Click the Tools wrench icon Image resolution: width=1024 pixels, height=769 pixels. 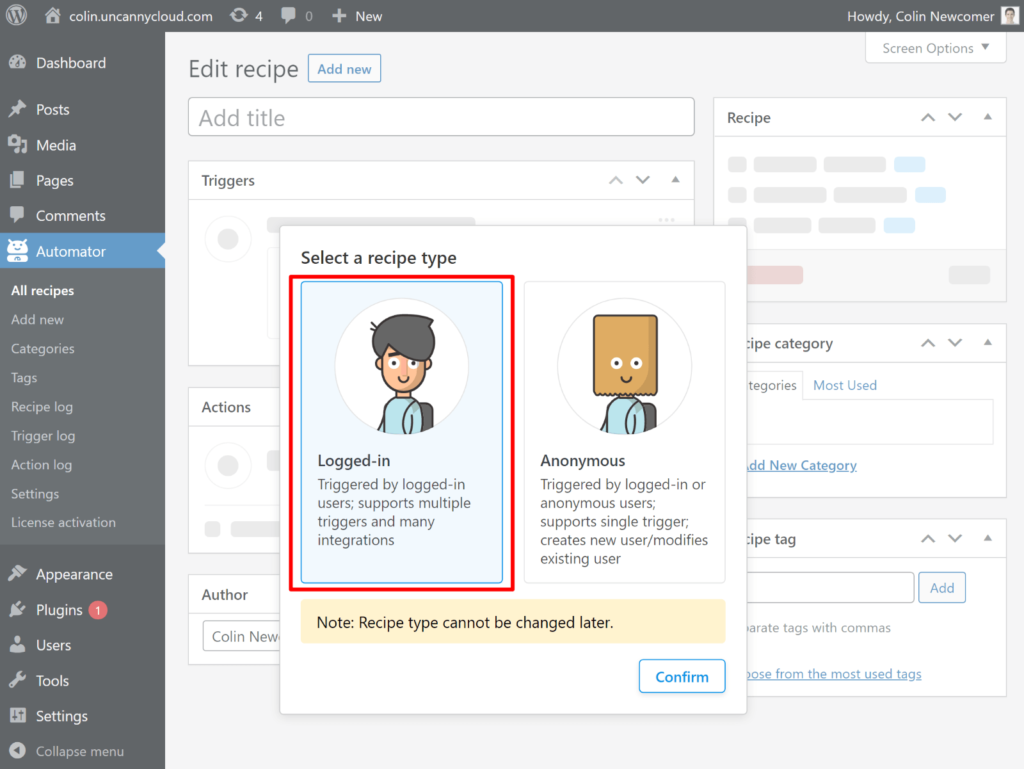(x=18, y=680)
